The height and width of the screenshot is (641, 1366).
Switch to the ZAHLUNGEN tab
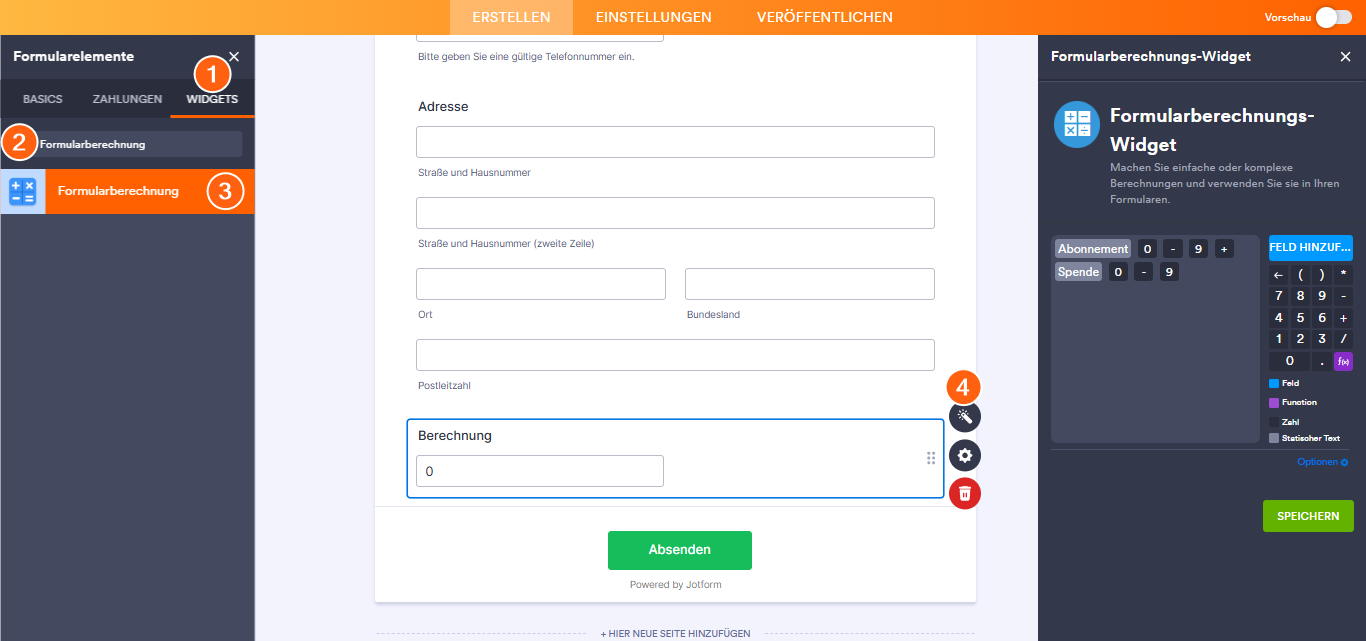click(x=127, y=98)
